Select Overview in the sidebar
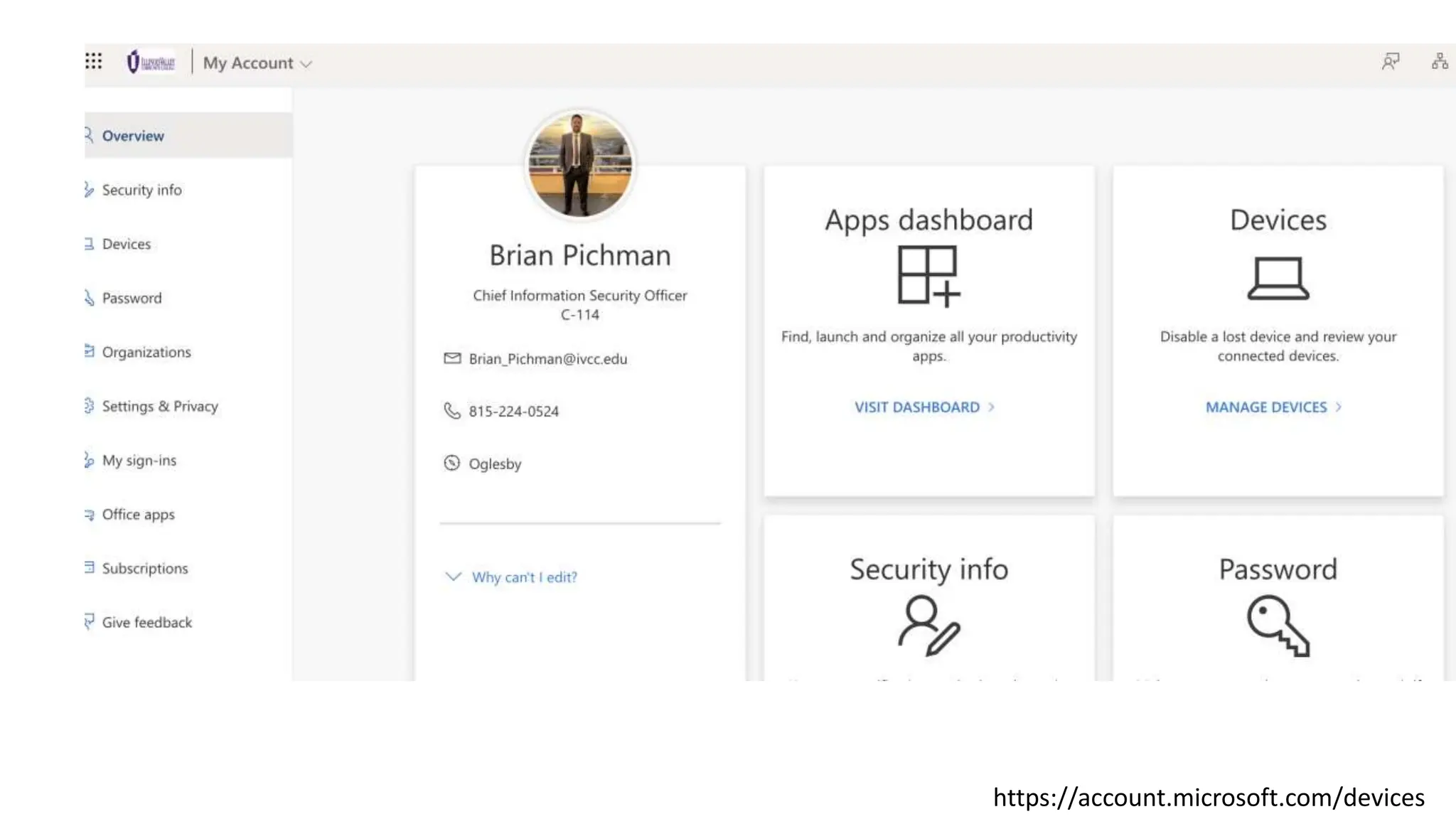 [x=188, y=135]
